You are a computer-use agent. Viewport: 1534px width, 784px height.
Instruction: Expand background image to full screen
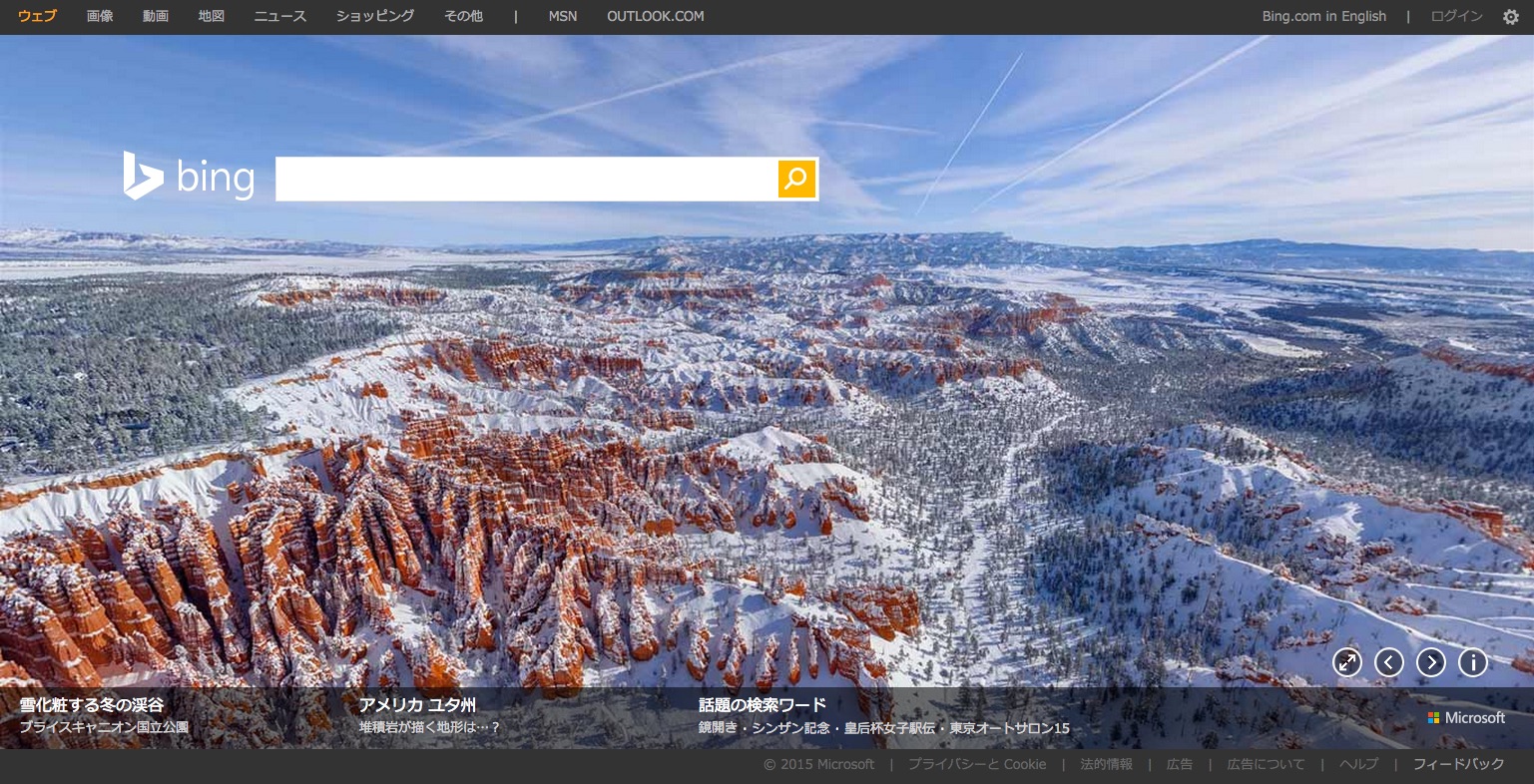(1347, 662)
